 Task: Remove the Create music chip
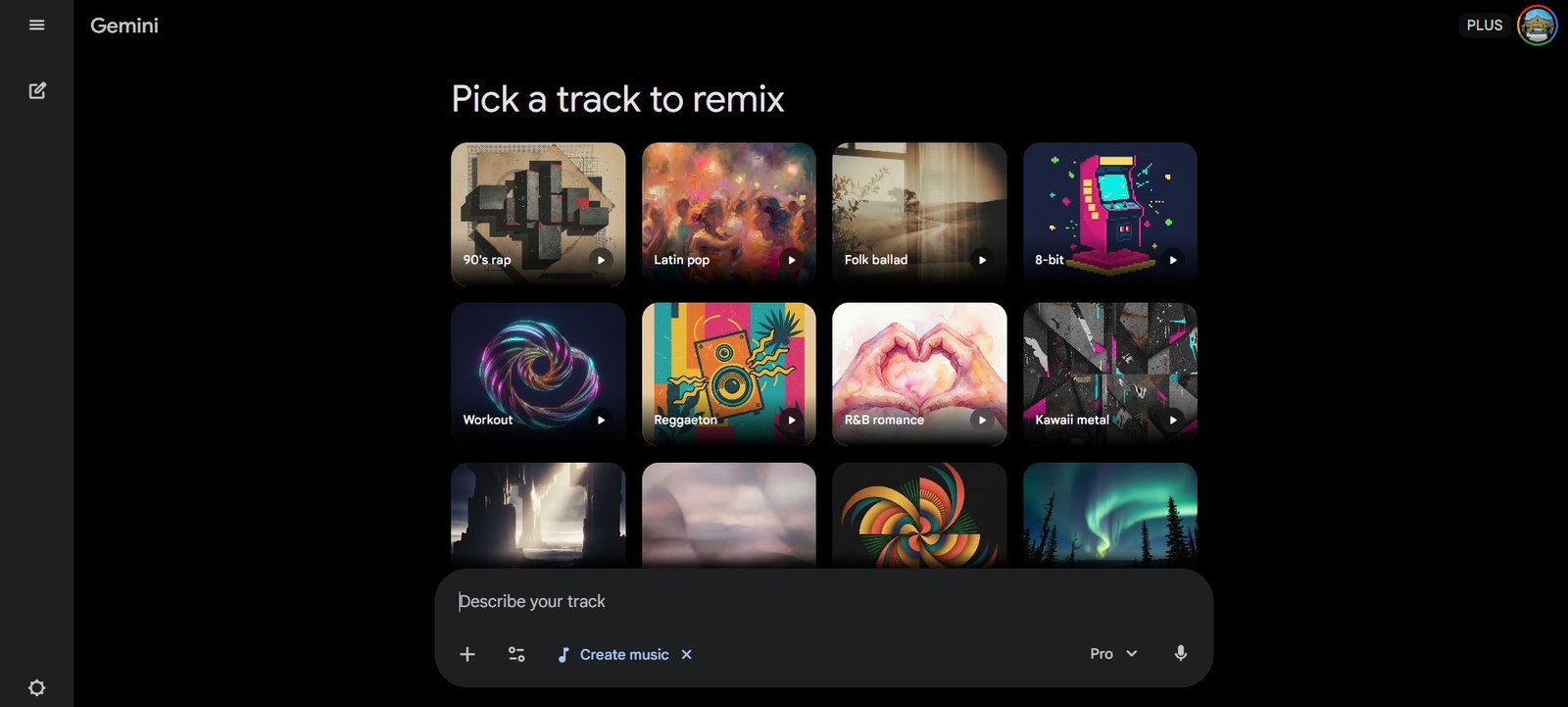687,654
